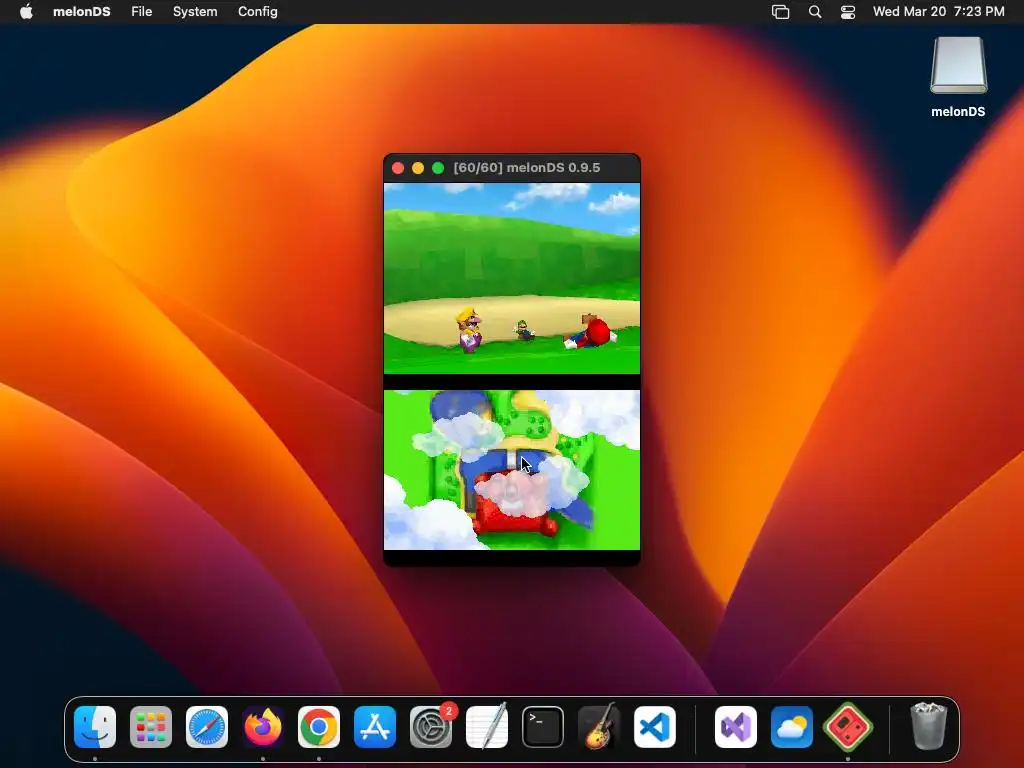Open GarageBand from the Dock
1024x768 pixels.
(x=599, y=727)
